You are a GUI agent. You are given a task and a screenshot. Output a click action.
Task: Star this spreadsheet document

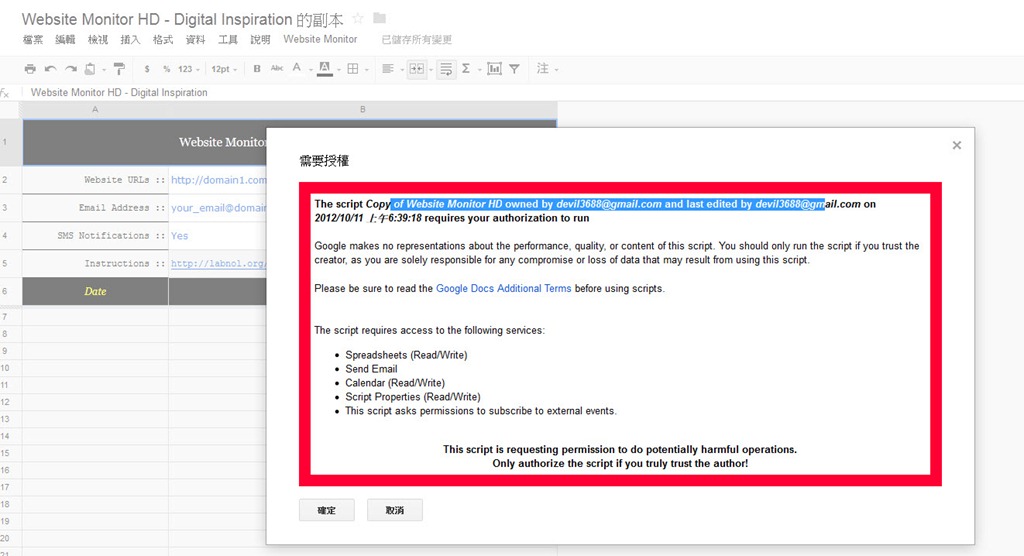(358, 19)
